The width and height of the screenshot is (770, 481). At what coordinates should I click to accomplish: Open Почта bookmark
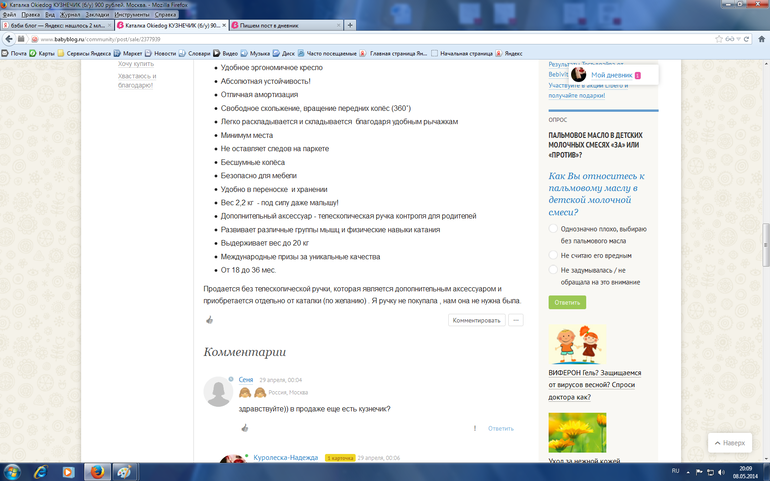point(14,53)
